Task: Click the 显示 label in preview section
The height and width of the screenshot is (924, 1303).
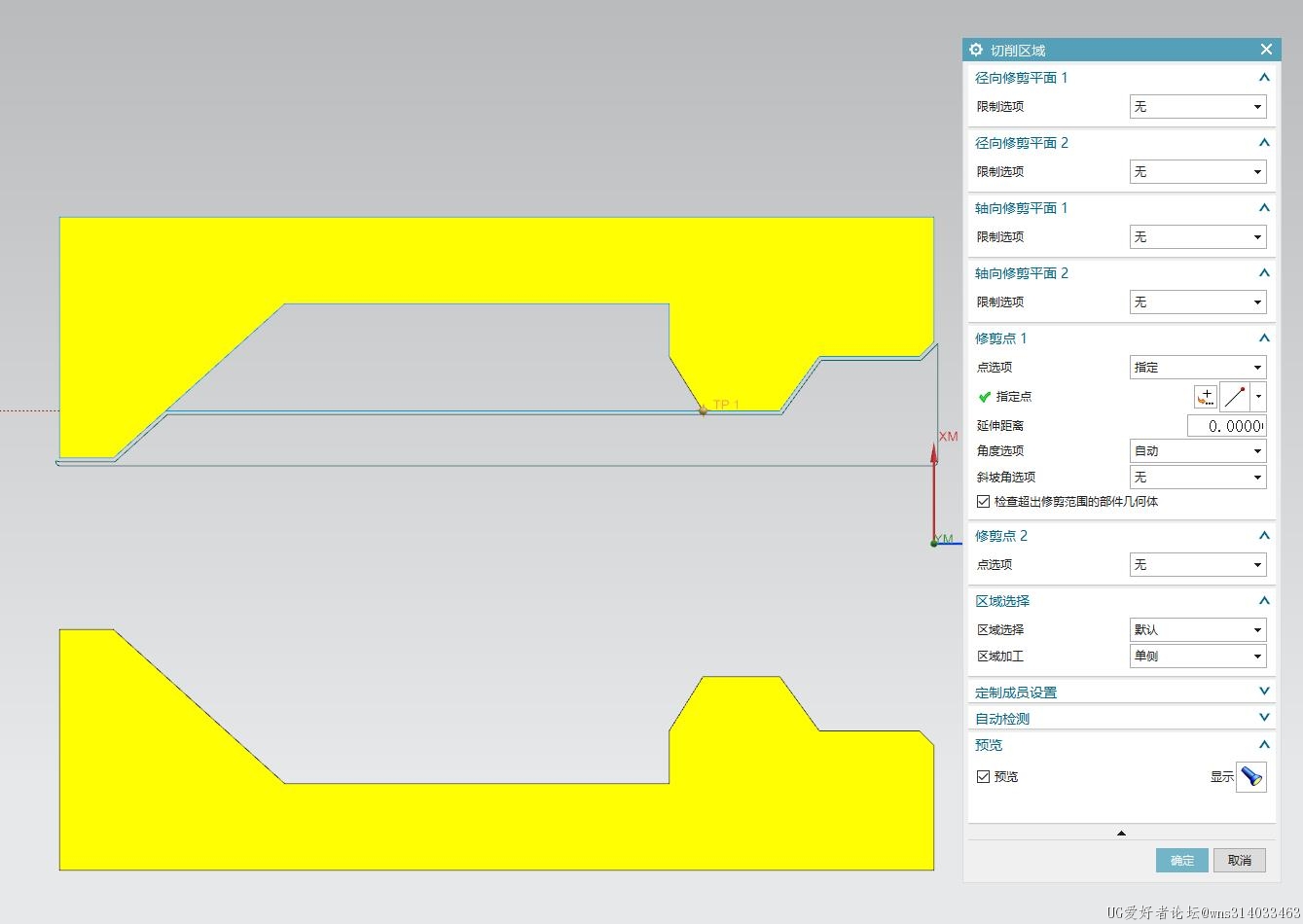Action: (1221, 777)
